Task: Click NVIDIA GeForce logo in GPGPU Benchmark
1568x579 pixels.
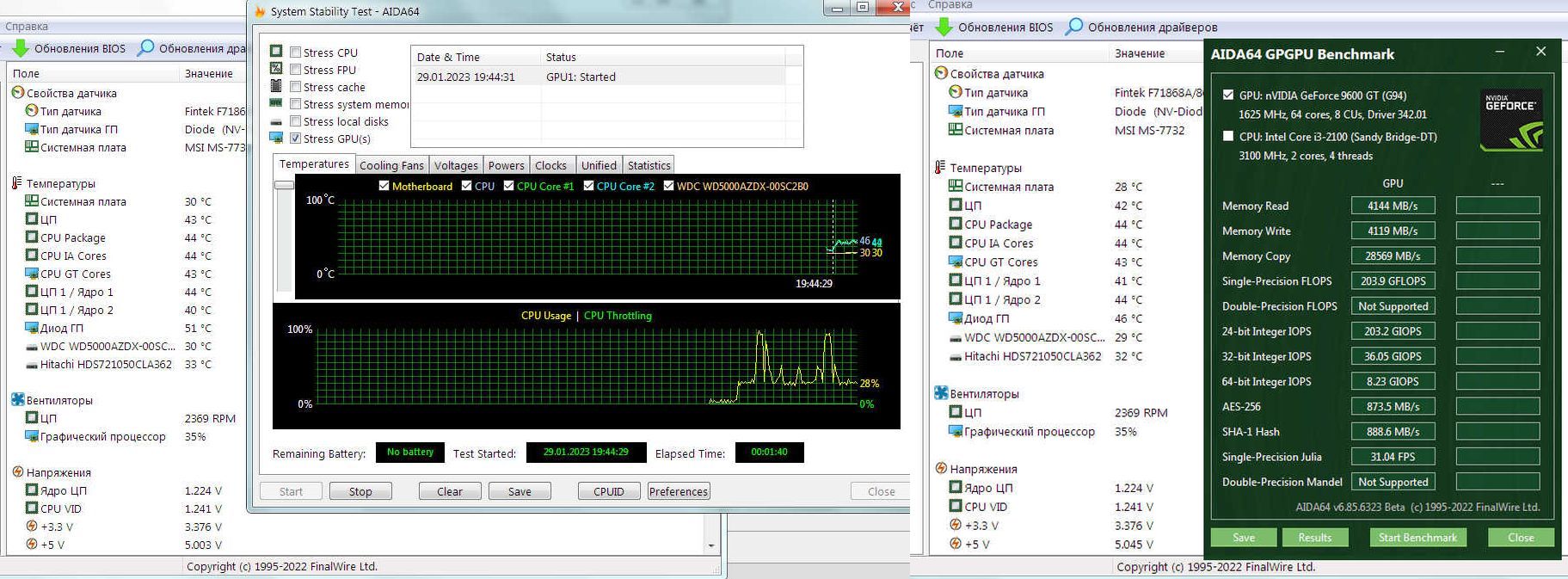Action: [1511, 120]
